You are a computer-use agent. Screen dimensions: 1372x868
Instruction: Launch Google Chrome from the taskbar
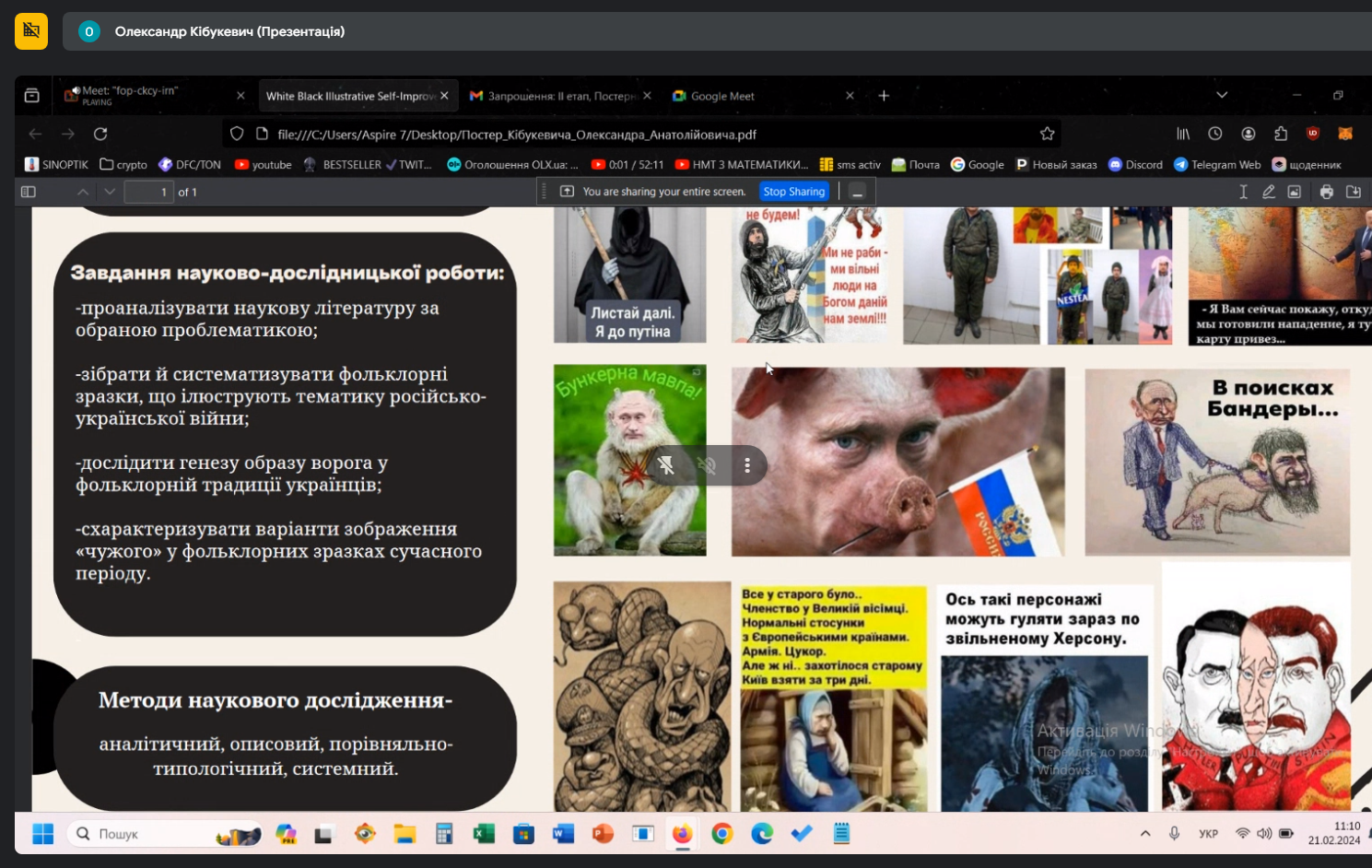pos(722,834)
